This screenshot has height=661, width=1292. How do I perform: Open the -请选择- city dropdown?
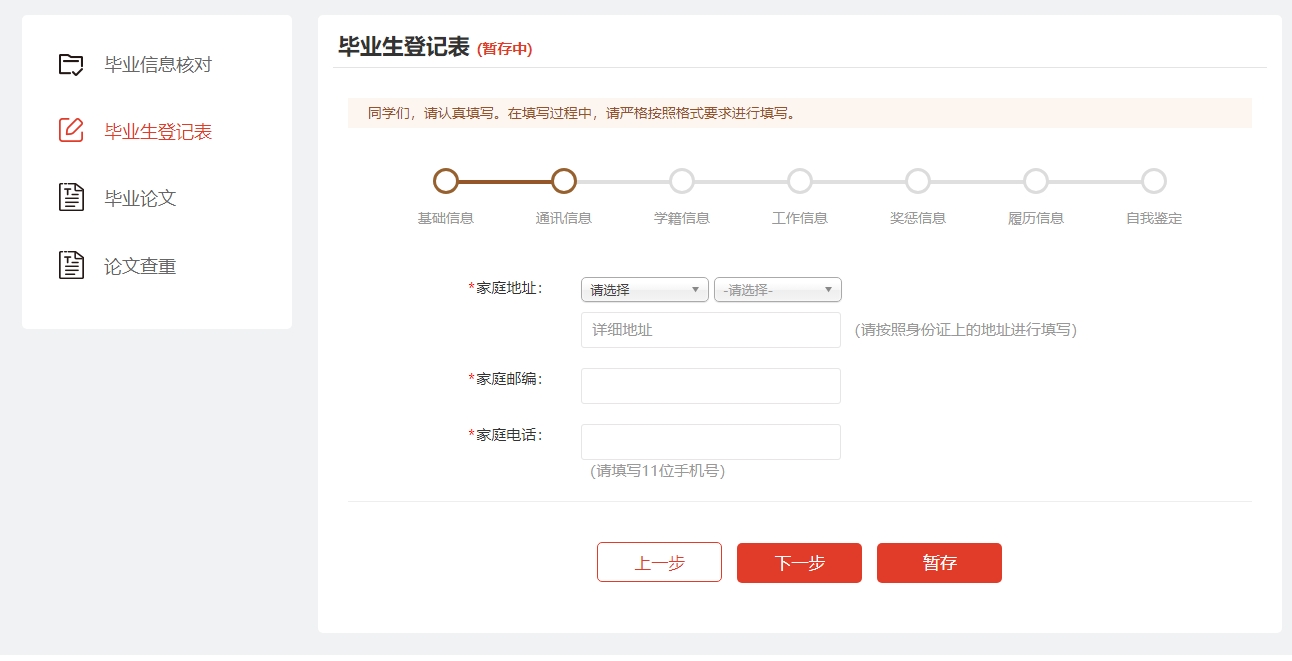tap(777, 290)
